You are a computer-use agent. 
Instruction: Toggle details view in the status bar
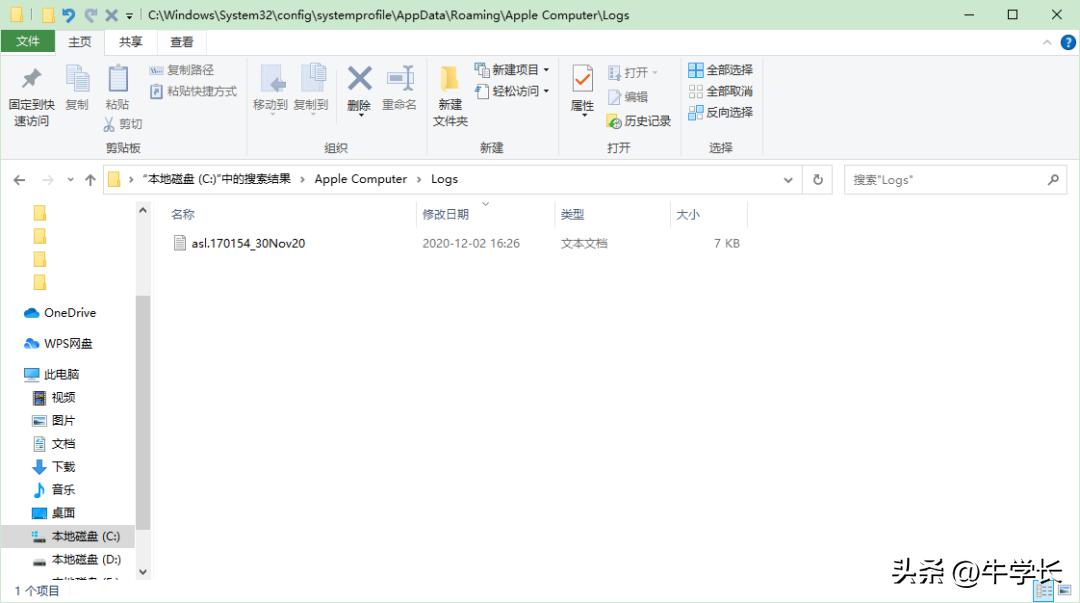tap(1043, 590)
